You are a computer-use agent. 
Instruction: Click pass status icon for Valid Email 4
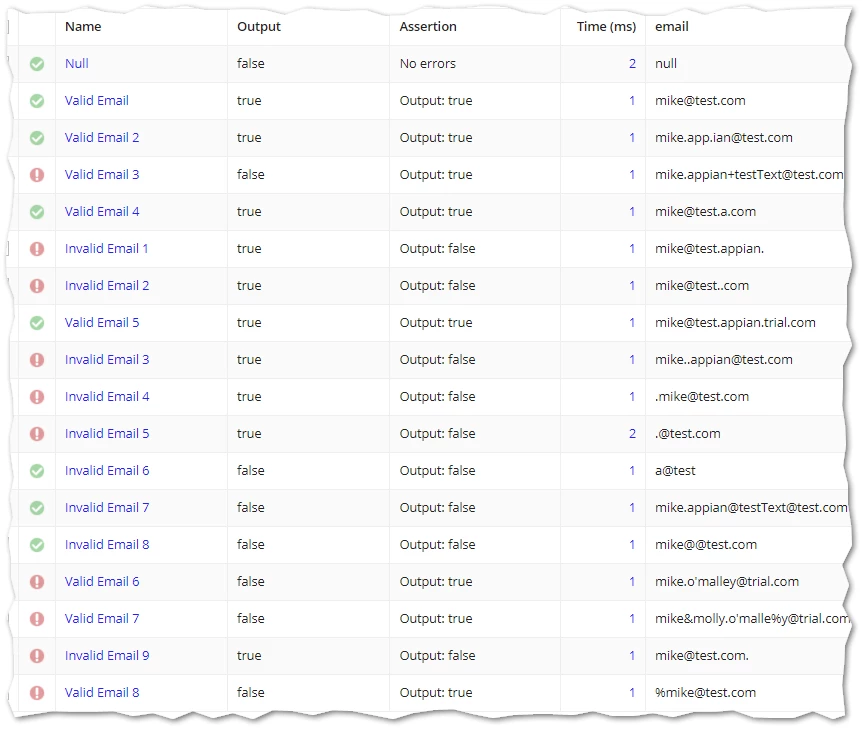point(37,212)
